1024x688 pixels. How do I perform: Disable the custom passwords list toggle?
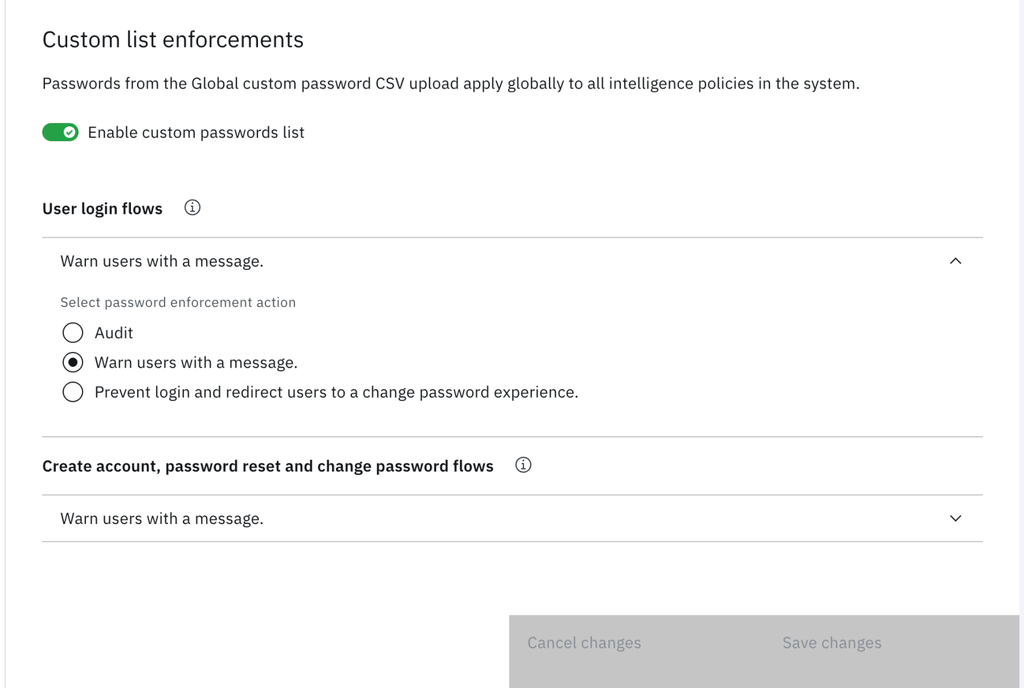pyautogui.click(x=60, y=132)
